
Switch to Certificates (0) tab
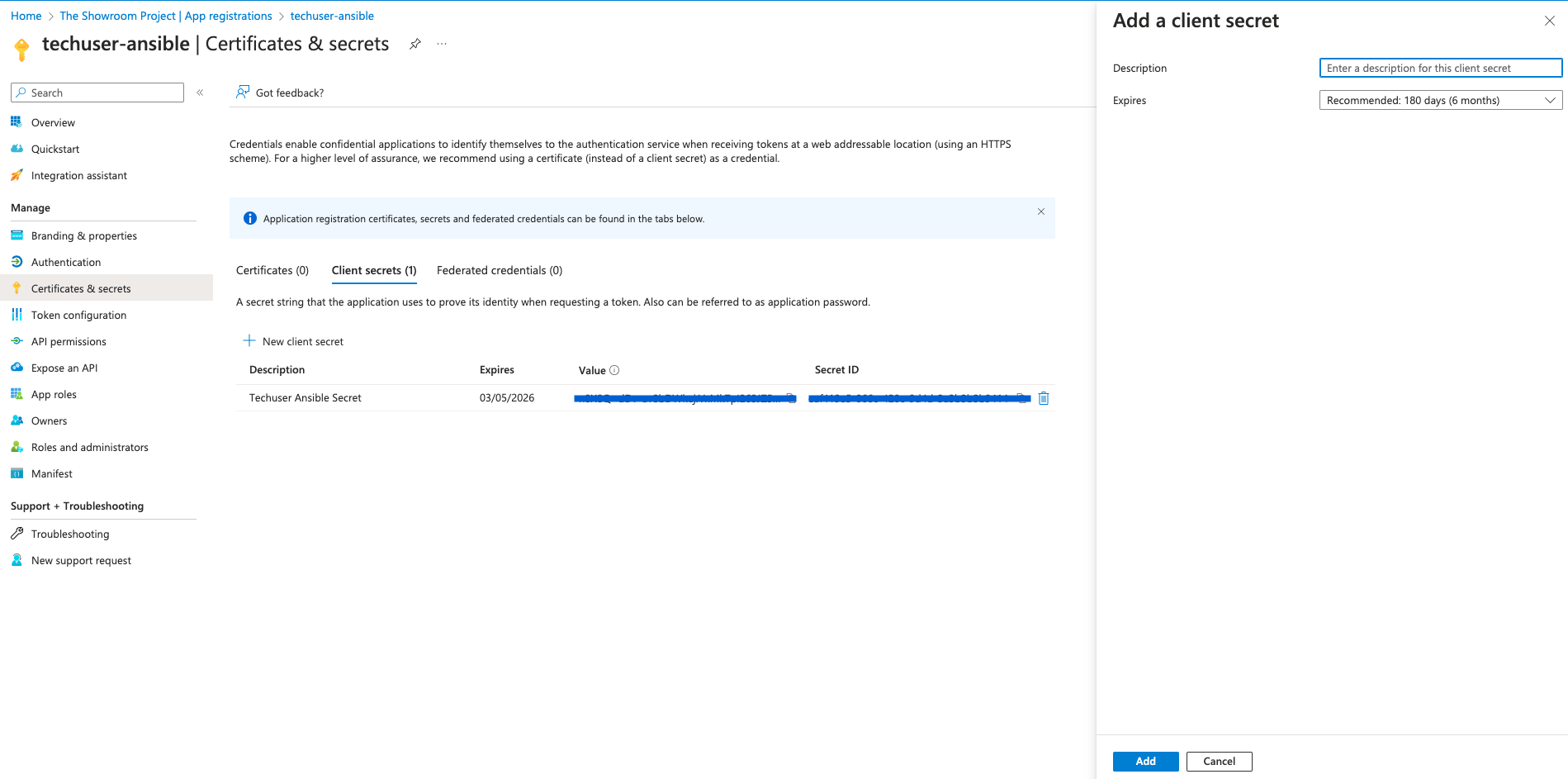pos(272,270)
